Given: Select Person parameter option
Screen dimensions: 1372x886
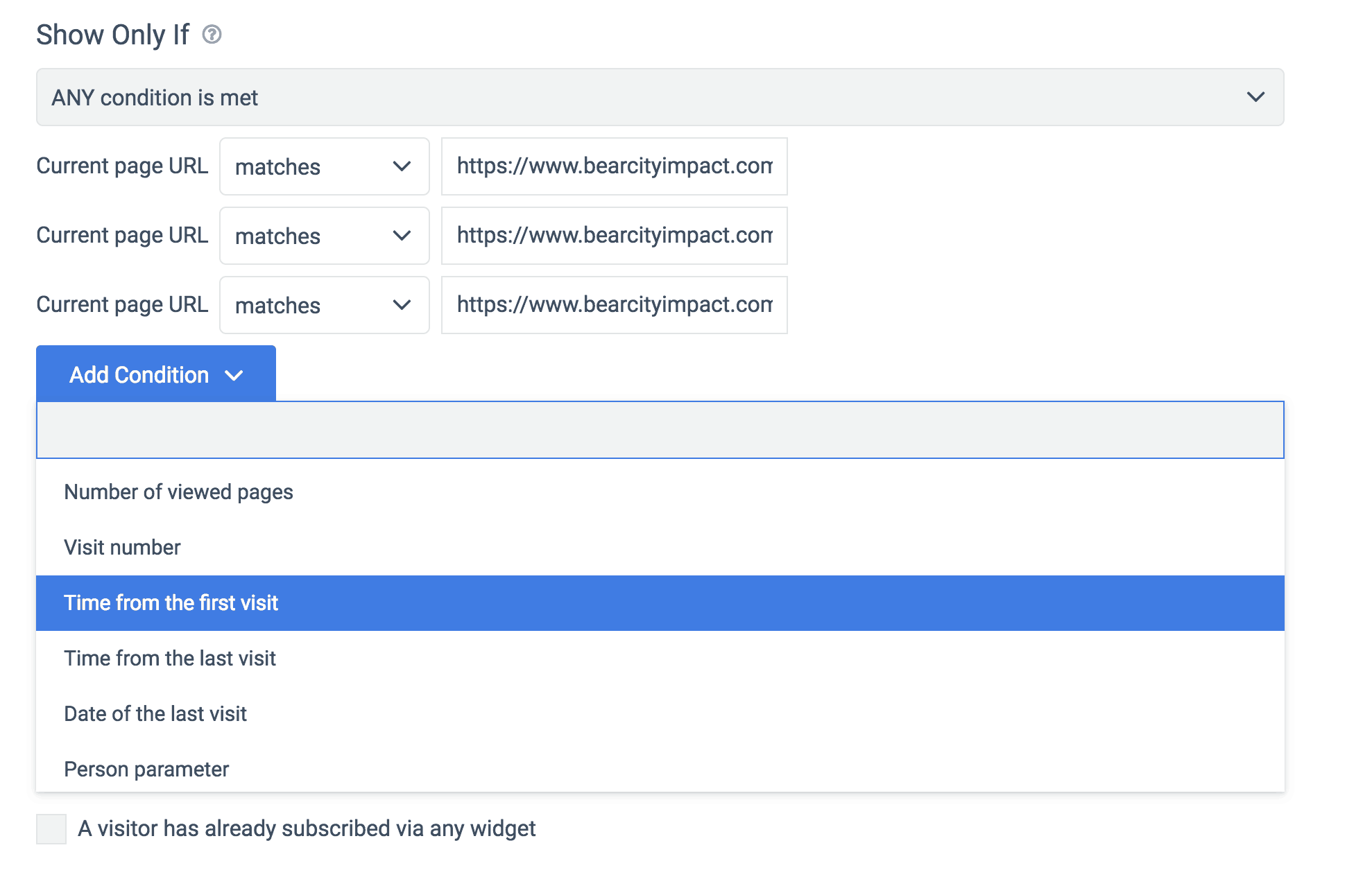Looking at the screenshot, I should coord(146,770).
